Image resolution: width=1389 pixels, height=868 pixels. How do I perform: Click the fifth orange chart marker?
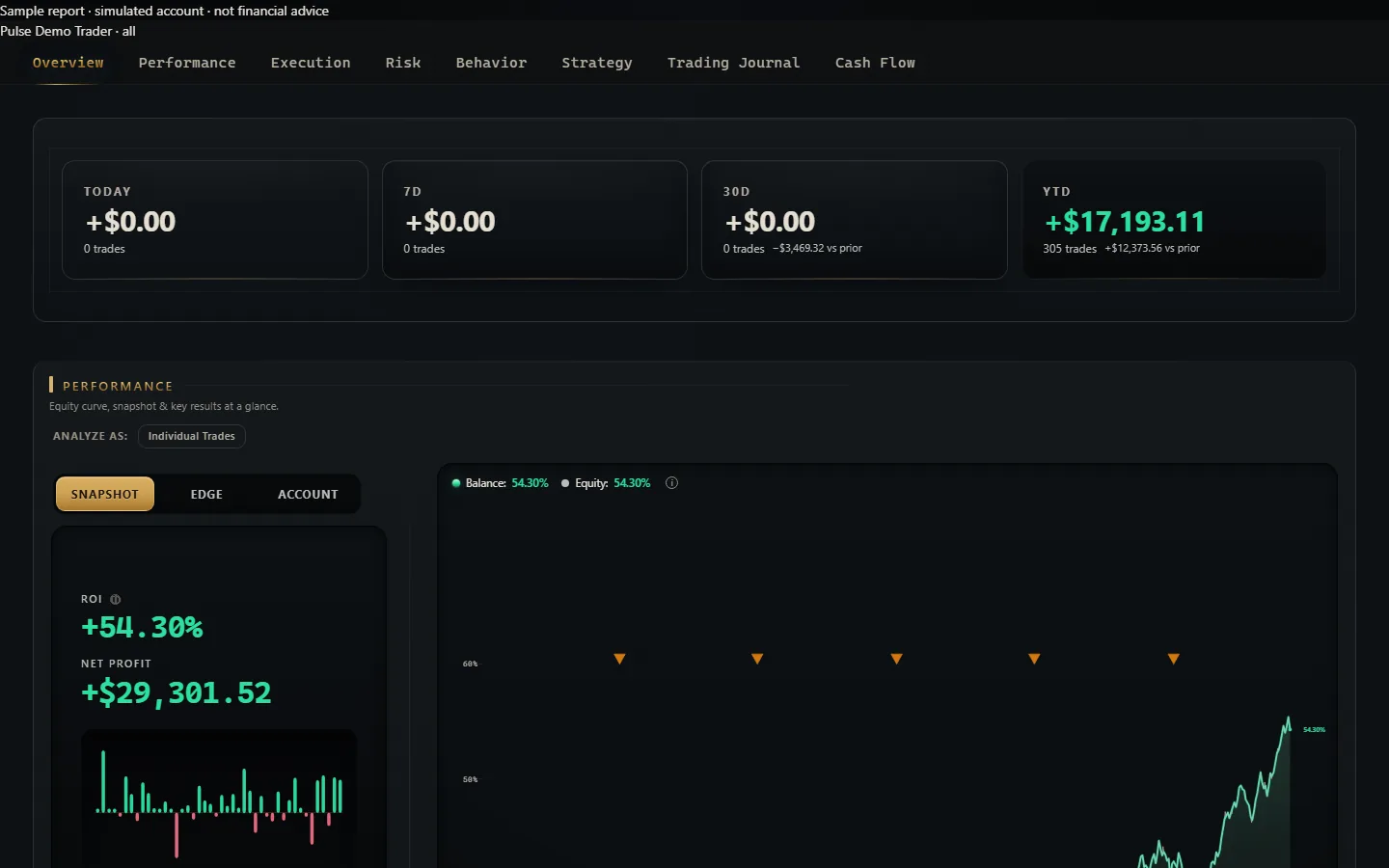[x=1174, y=659]
